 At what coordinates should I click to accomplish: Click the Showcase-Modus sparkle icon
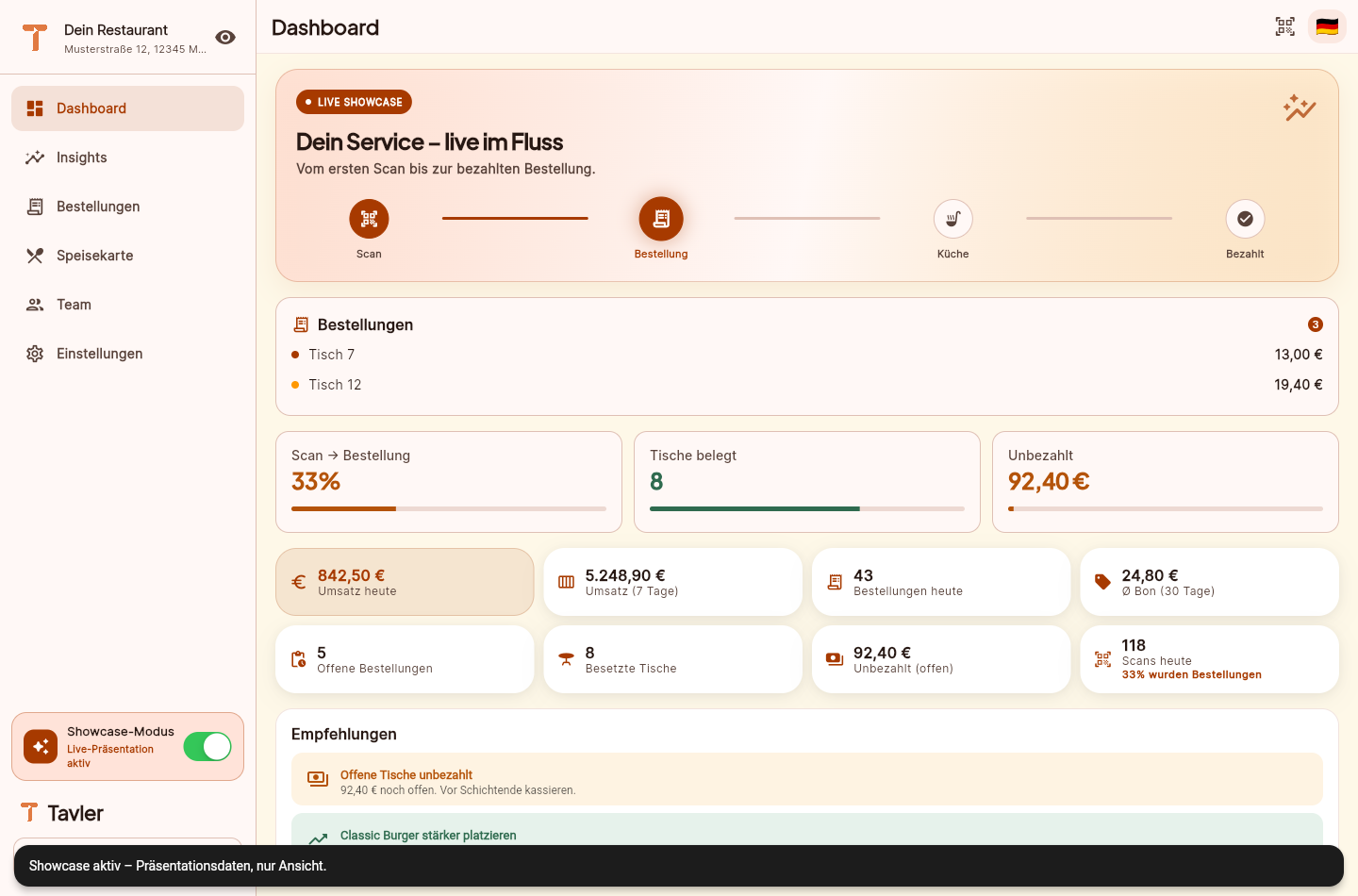pyautogui.click(x=41, y=747)
